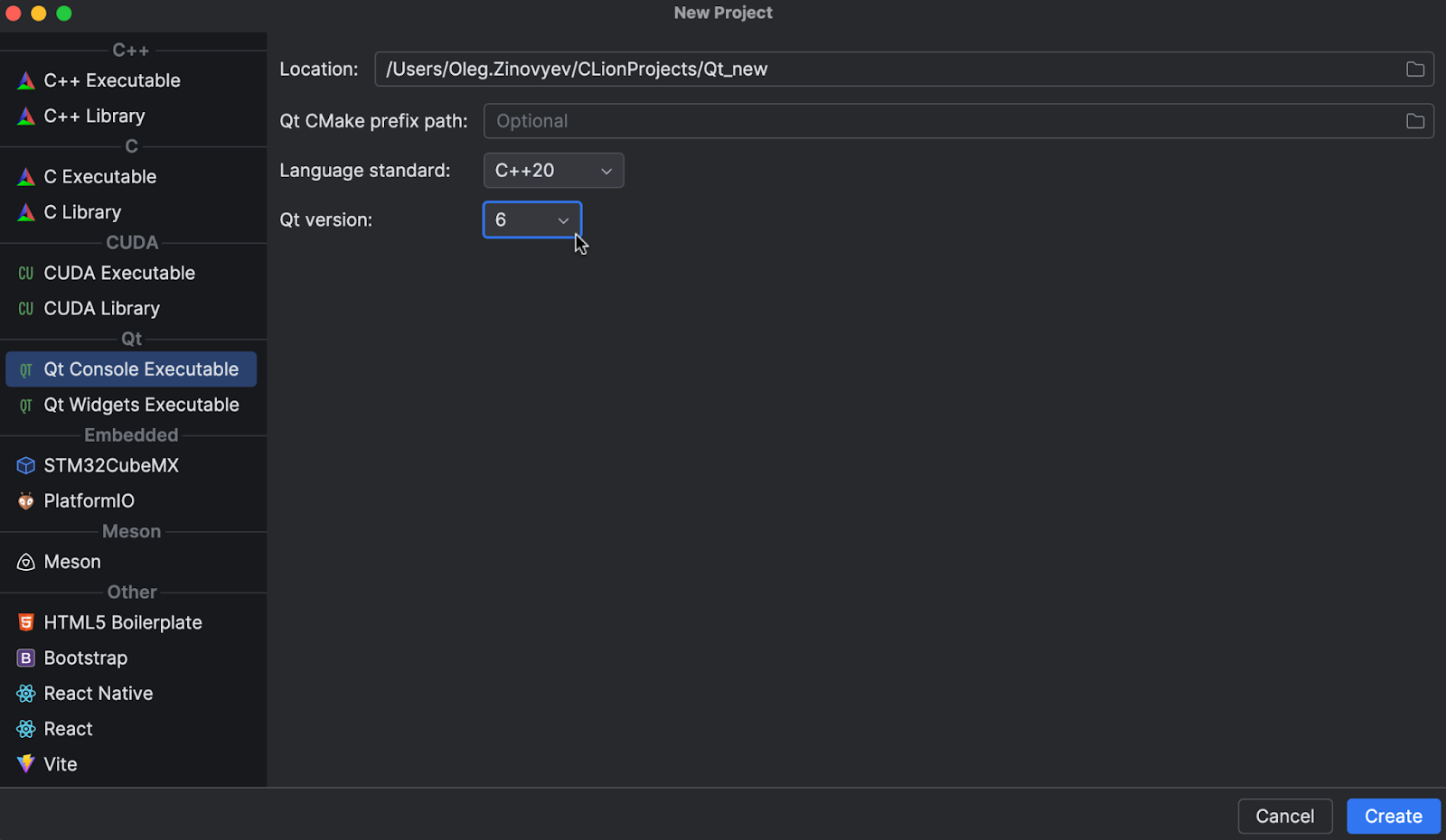Click the PlatformIO ant icon

point(26,501)
